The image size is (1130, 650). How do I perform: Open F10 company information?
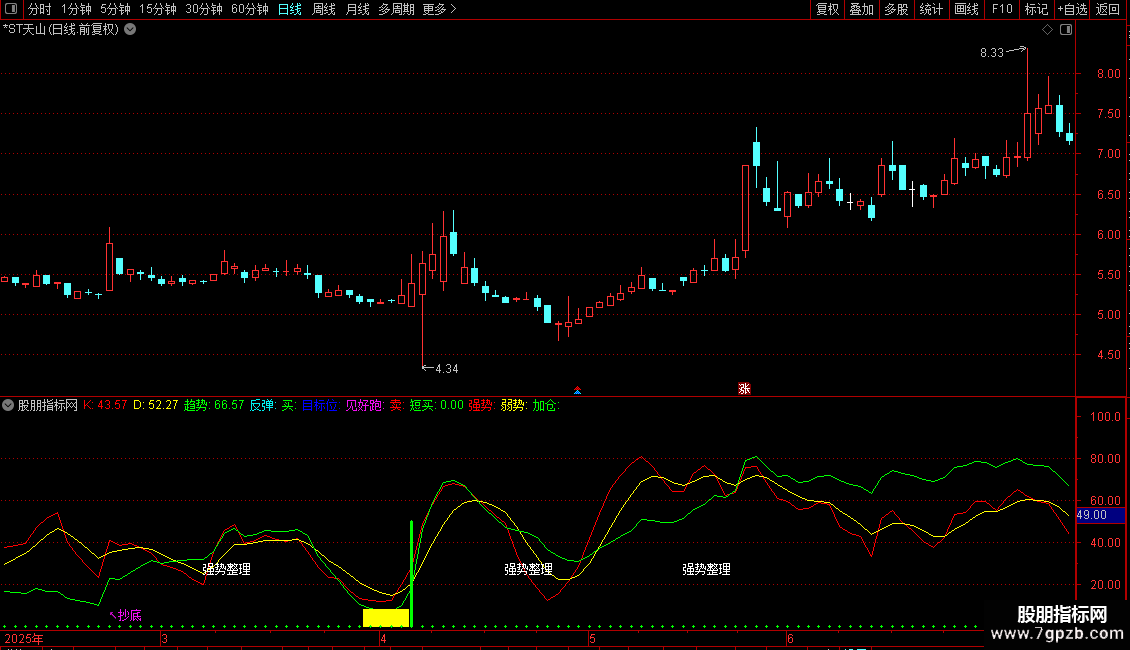click(x=1002, y=9)
